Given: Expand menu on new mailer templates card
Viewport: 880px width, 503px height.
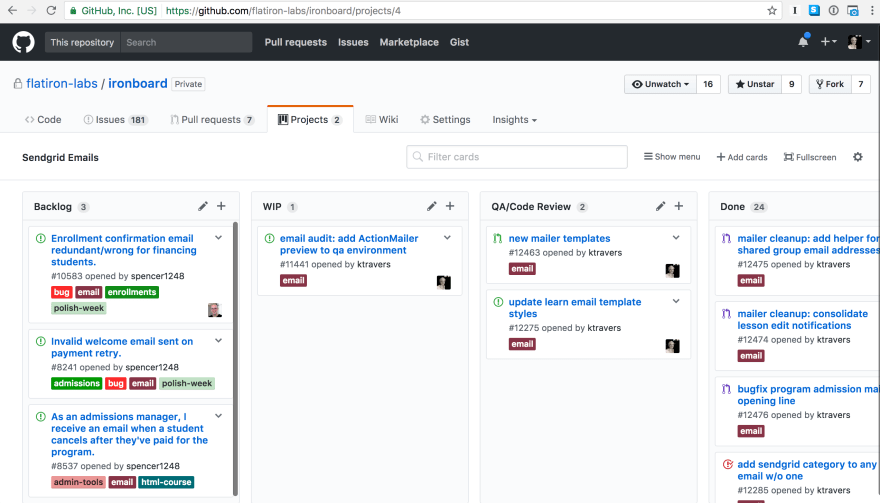Looking at the screenshot, I should [676, 238].
